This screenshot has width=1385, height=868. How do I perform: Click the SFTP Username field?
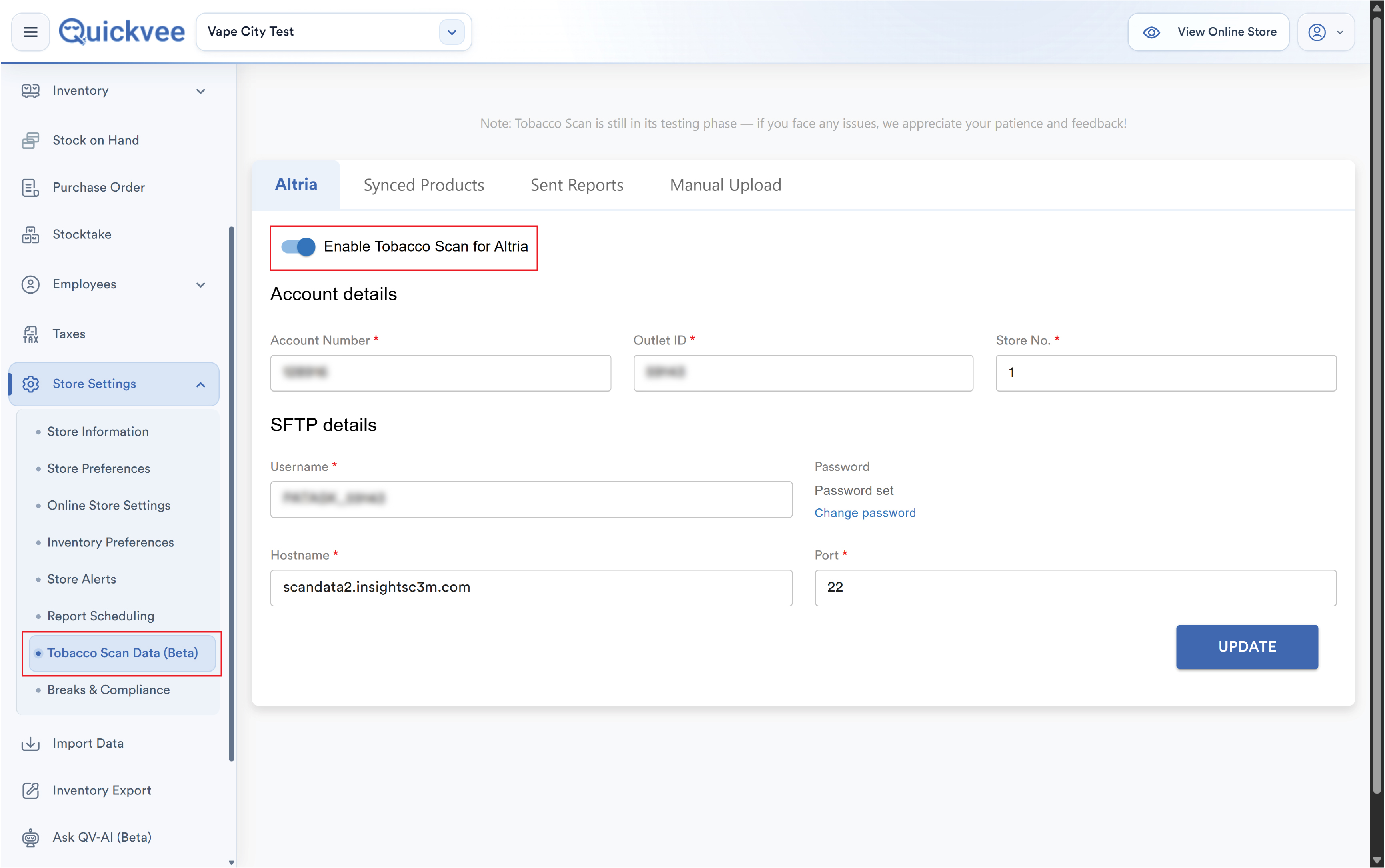click(531, 500)
